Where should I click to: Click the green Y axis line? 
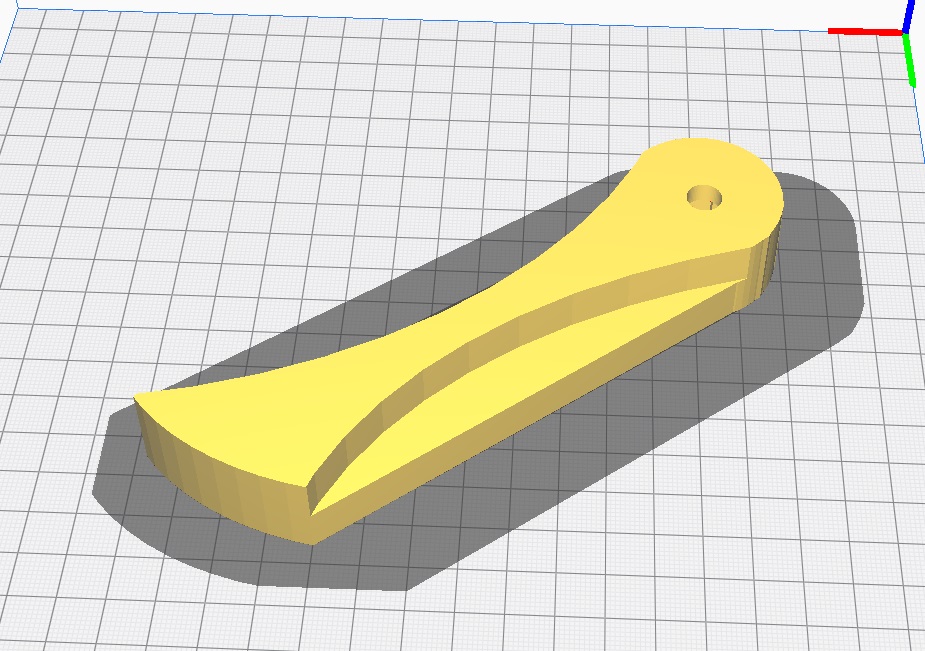(x=910, y=60)
